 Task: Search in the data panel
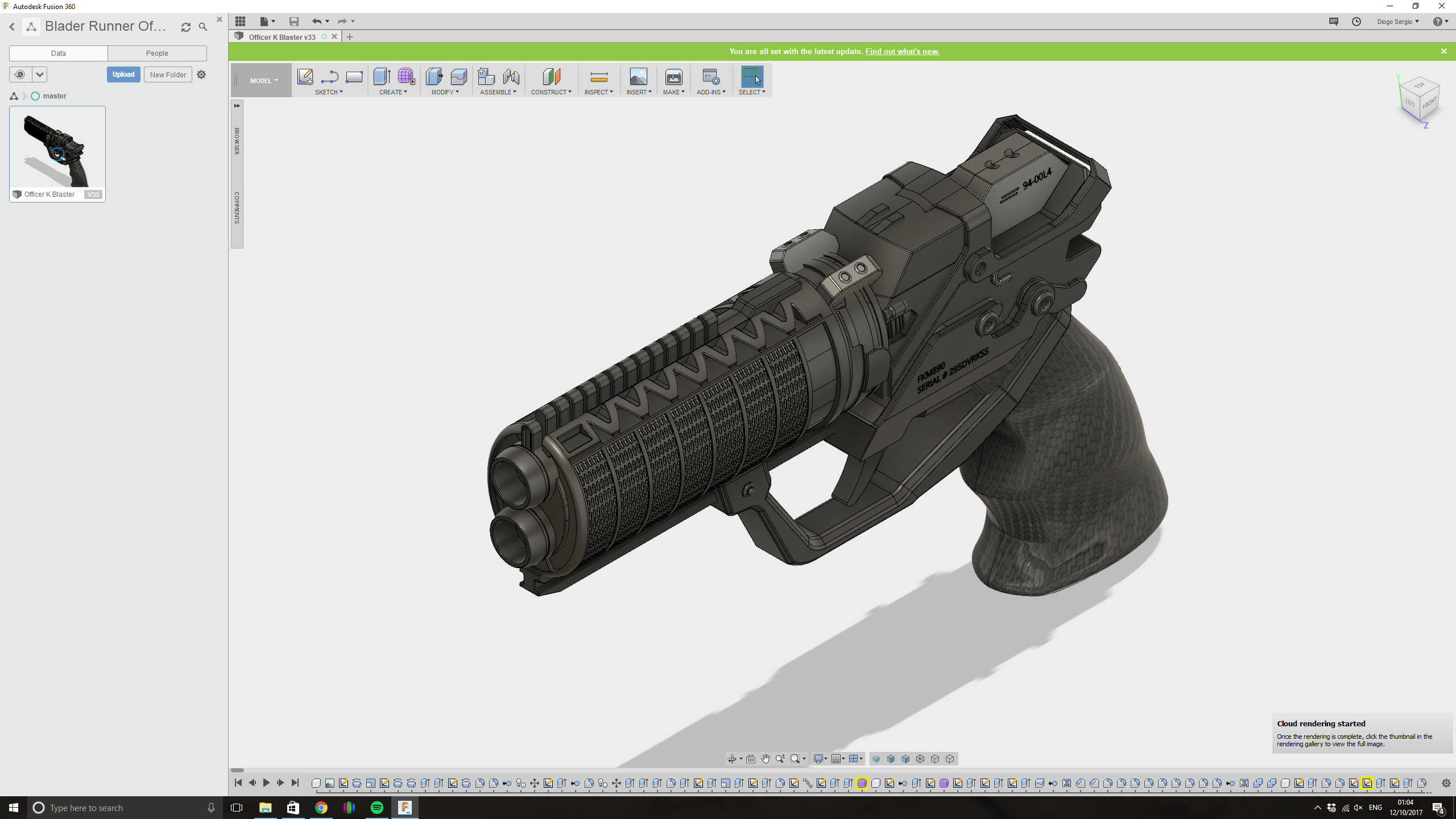203,27
